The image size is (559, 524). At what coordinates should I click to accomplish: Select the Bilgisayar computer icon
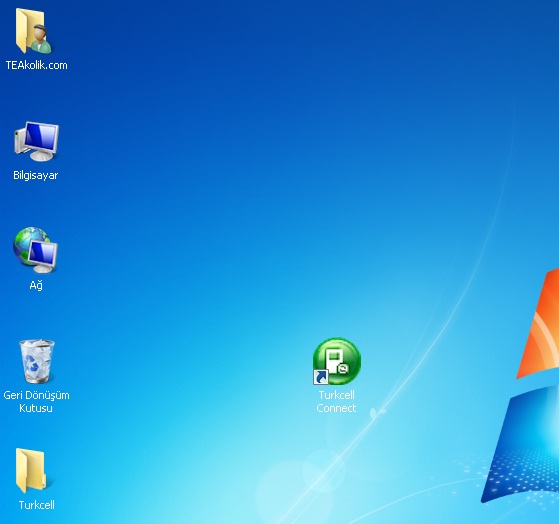[x=36, y=142]
